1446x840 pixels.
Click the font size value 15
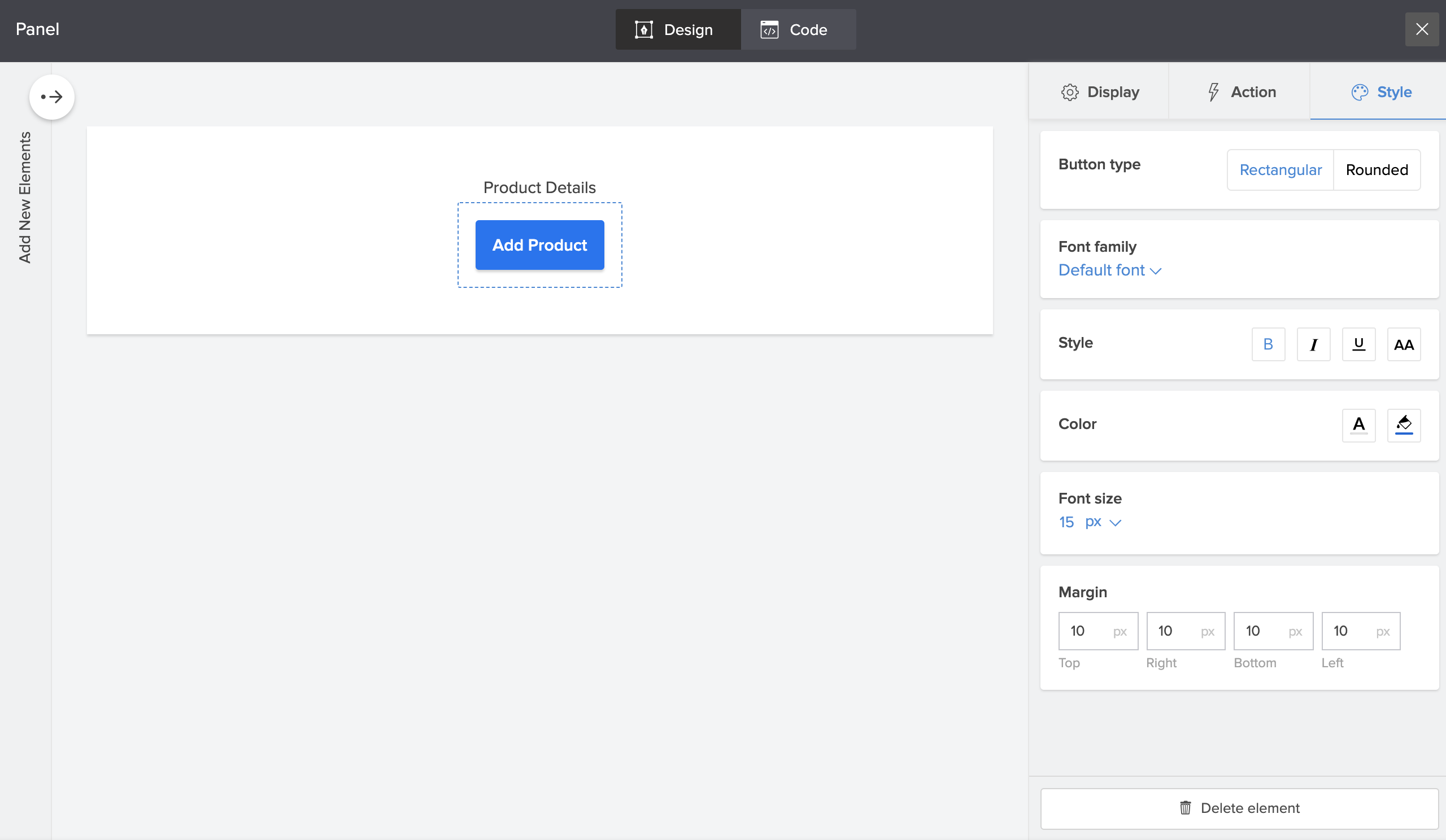coord(1066,522)
